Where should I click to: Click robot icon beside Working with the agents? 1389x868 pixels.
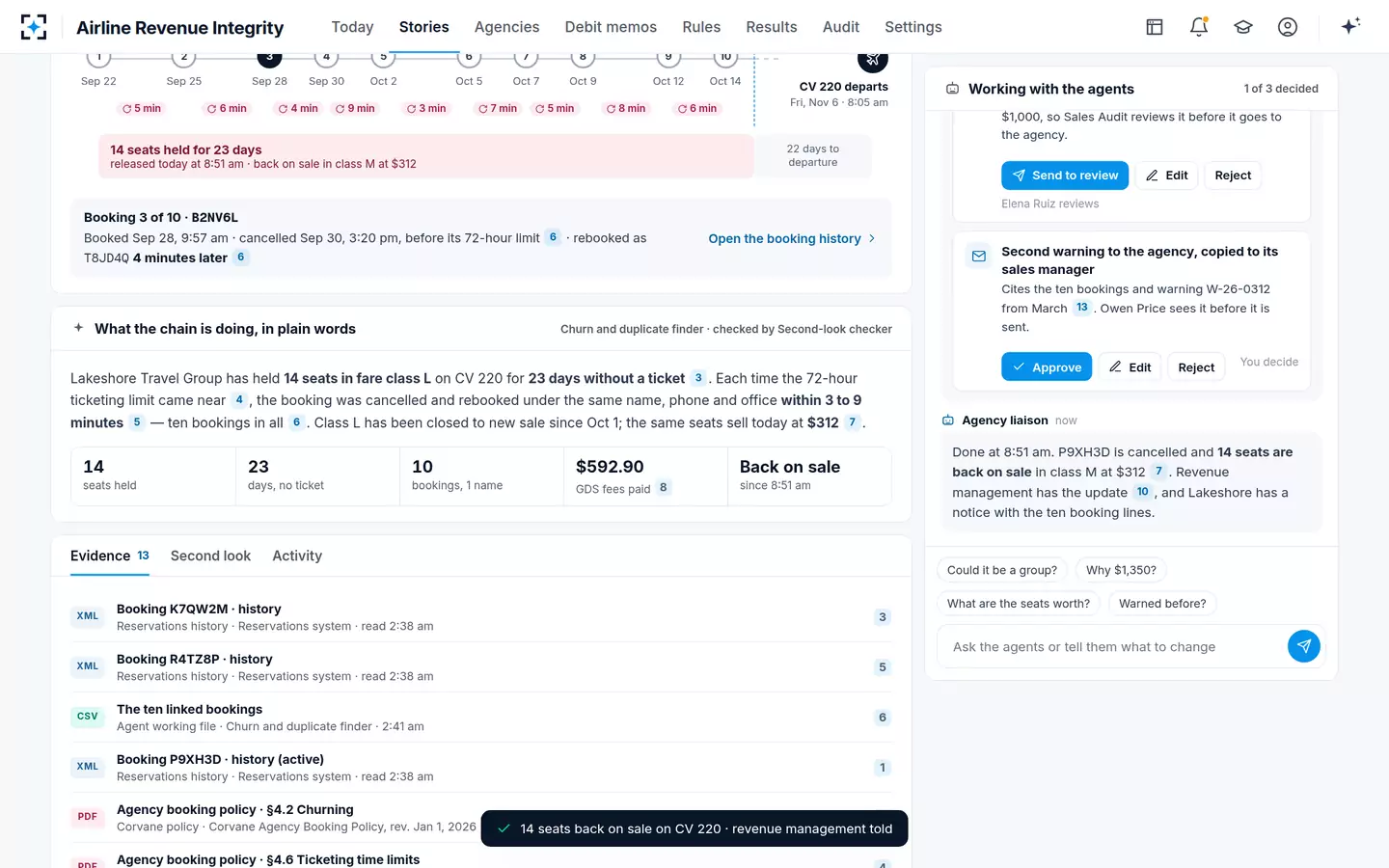(x=952, y=89)
